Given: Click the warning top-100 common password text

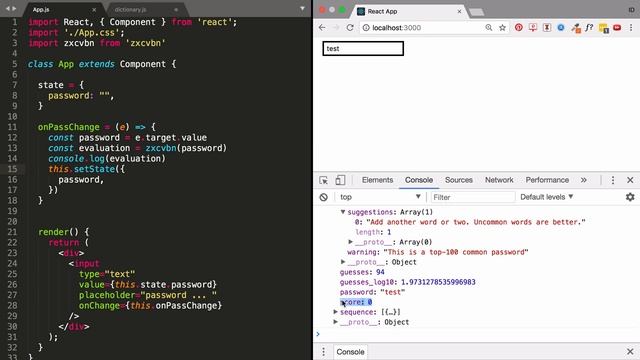Looking at the screenshot, I should pos(456,252).
